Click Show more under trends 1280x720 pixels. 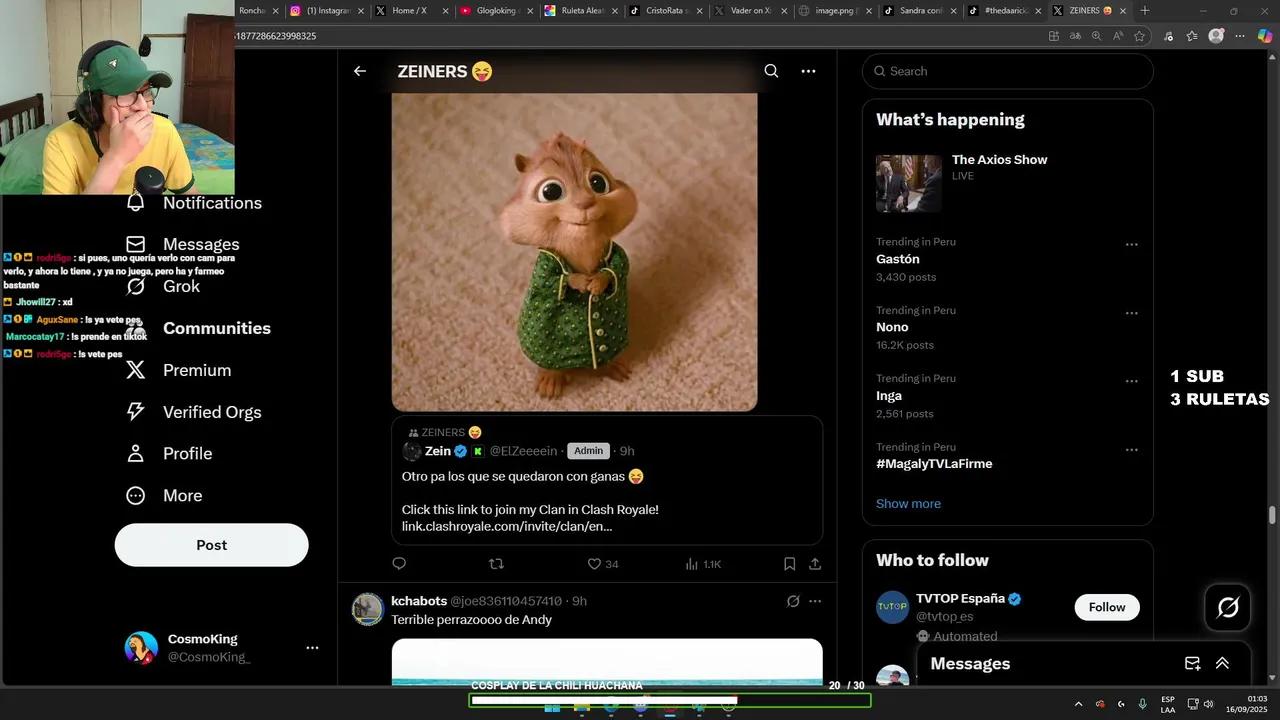click(x=908, y=504)
